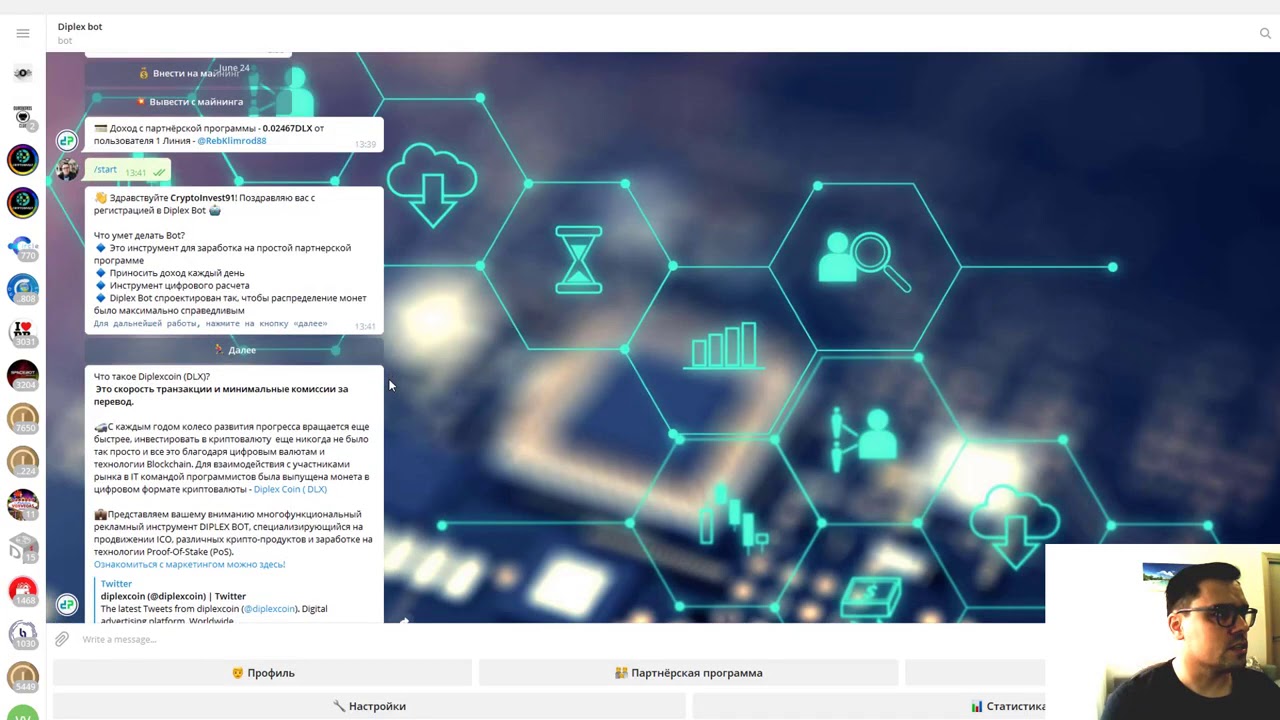Open the hamburger main menu
Image resolution: width=1280 pixels, height=720 pixels.
click(22, 33)
